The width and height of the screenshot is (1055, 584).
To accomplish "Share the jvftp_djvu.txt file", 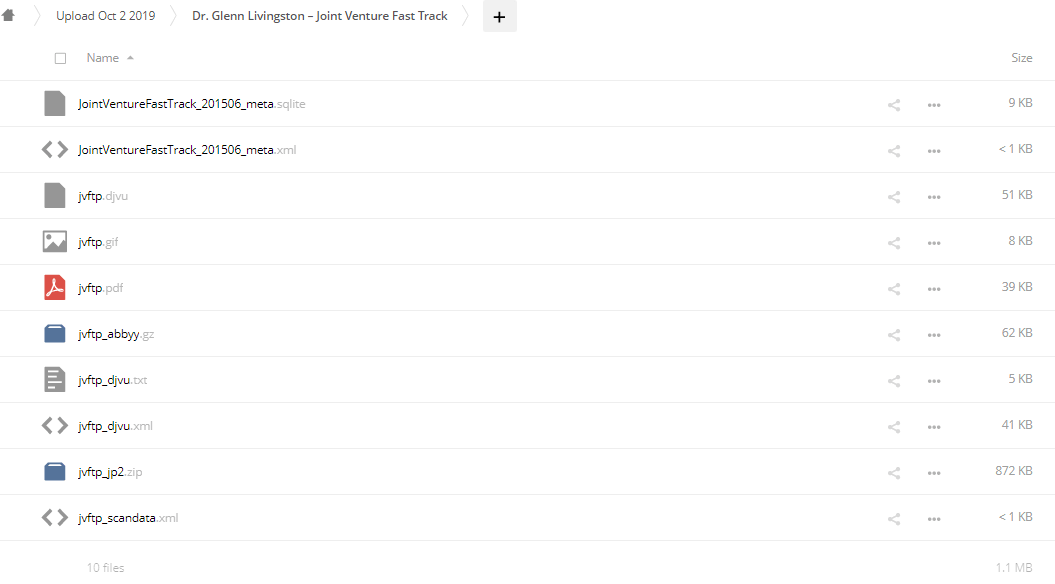I will point(894,381).
